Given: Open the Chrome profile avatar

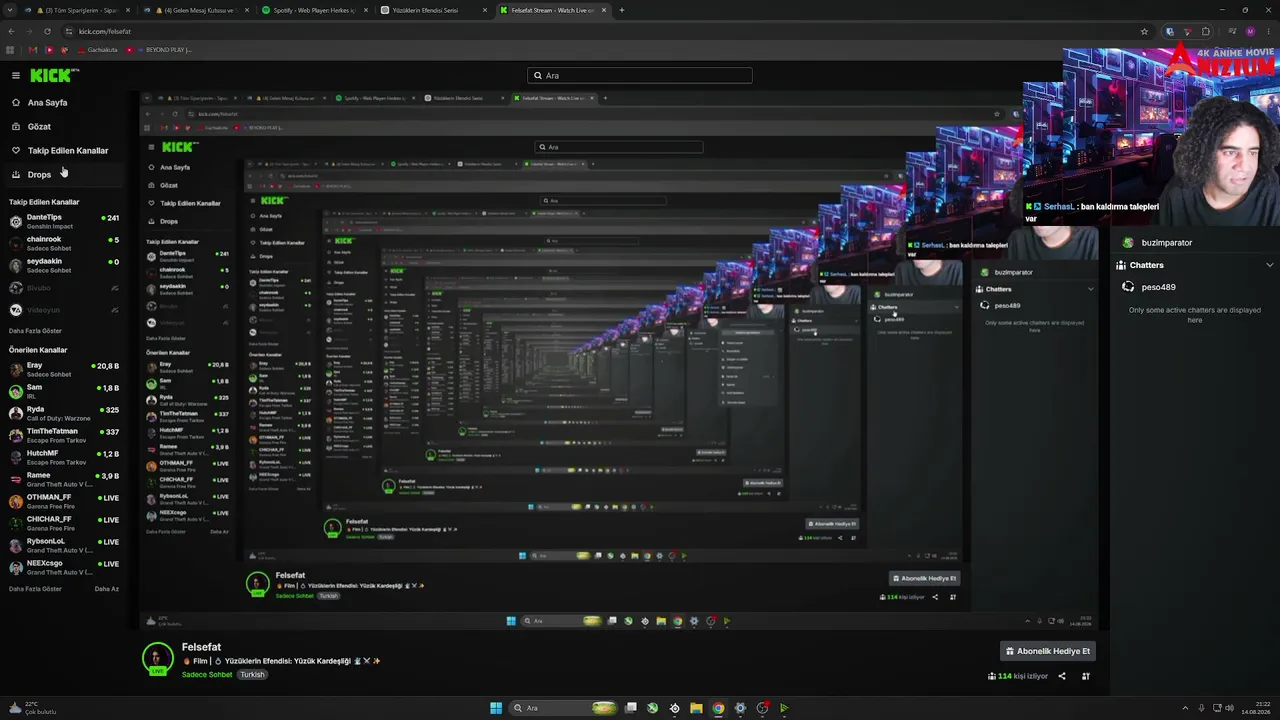Looking at the screenshot, I should [x=1250, y=31].
